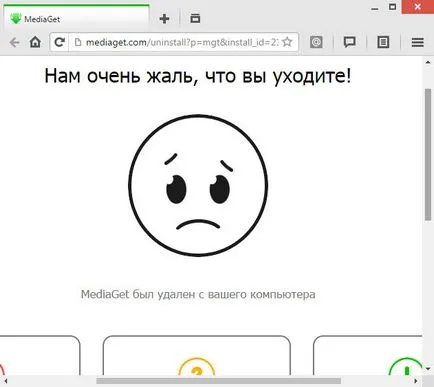Reload the current page
This screenshot has height=387, width=434.
click(x=59, y=42)
